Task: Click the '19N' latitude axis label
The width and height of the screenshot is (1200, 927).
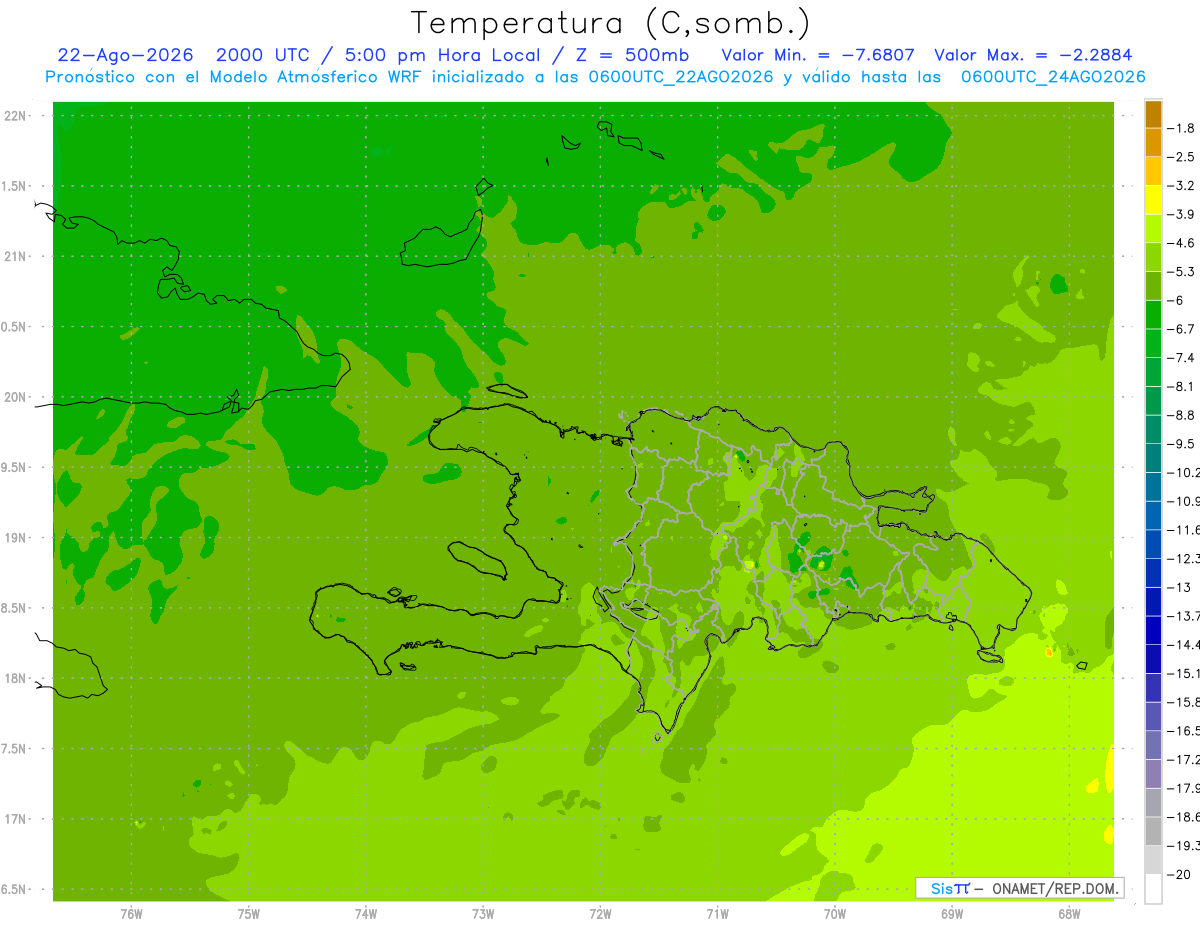Action: (x=17, y=537)
